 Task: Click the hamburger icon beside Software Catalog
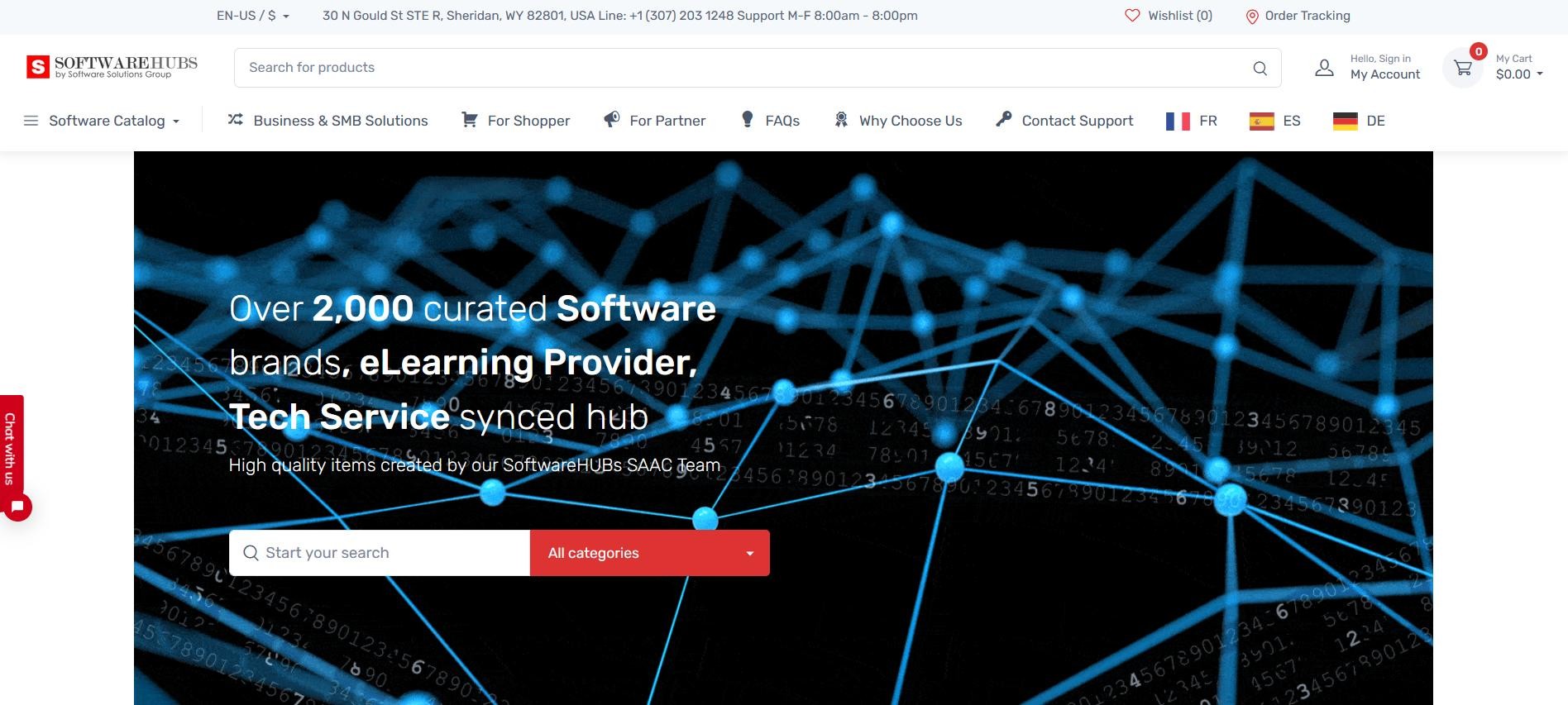click(31, 121)
